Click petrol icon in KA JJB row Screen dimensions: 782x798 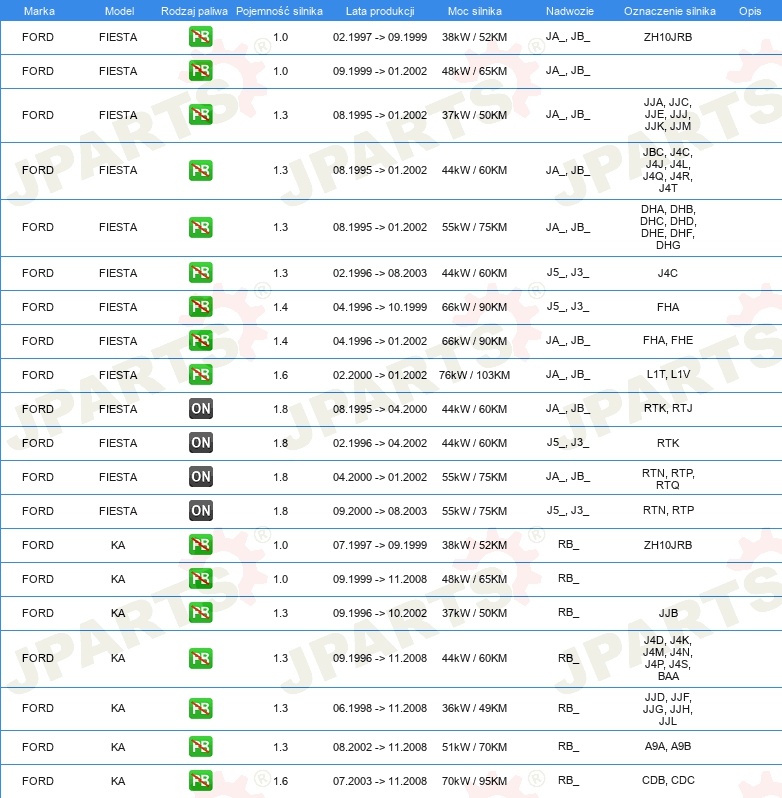coord(200,613)
